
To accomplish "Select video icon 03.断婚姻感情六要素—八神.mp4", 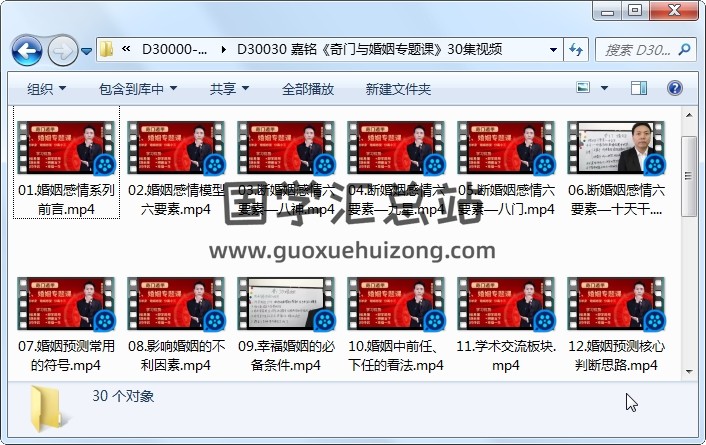I will (286, 148).
